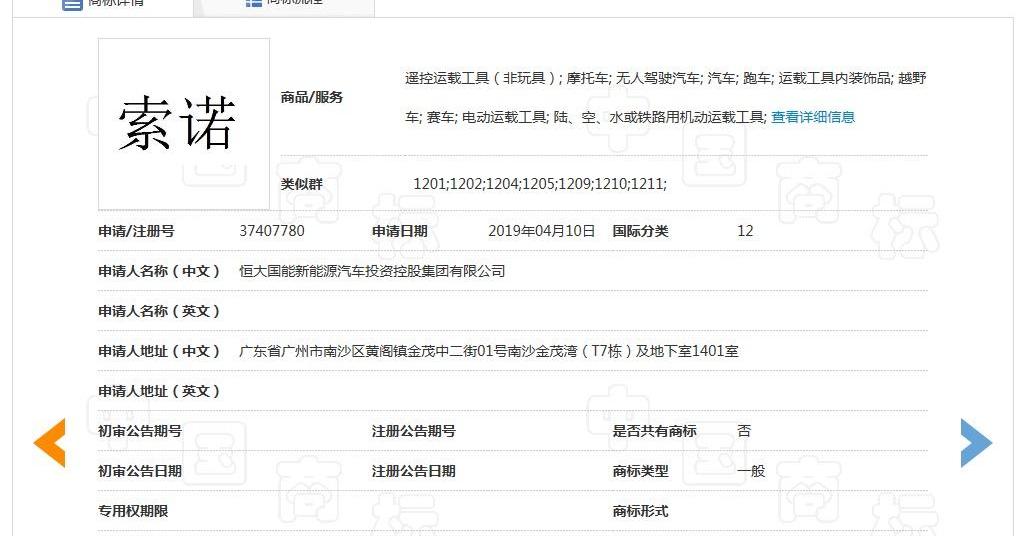Viewport: 1030px width, 536px height.
Task: Click the 注册公告日期 label
Action: coord(414,472)
